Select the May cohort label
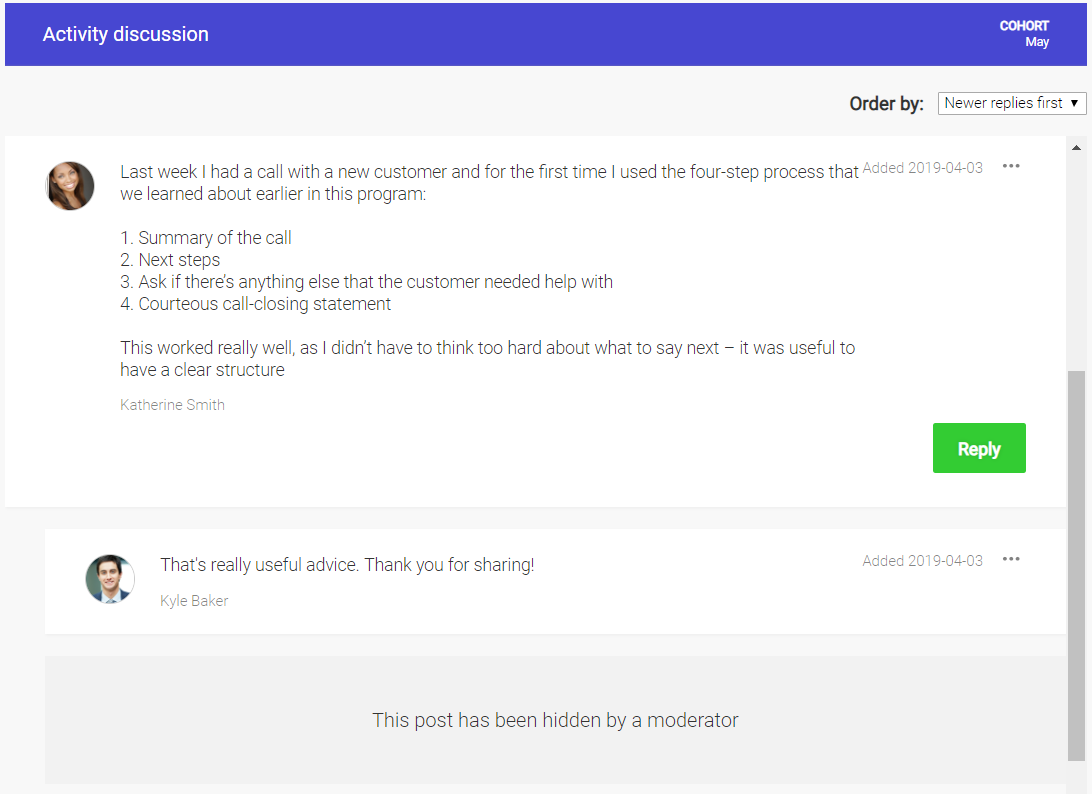This screenshot has height=794, width=1092. pos(1037,41)
